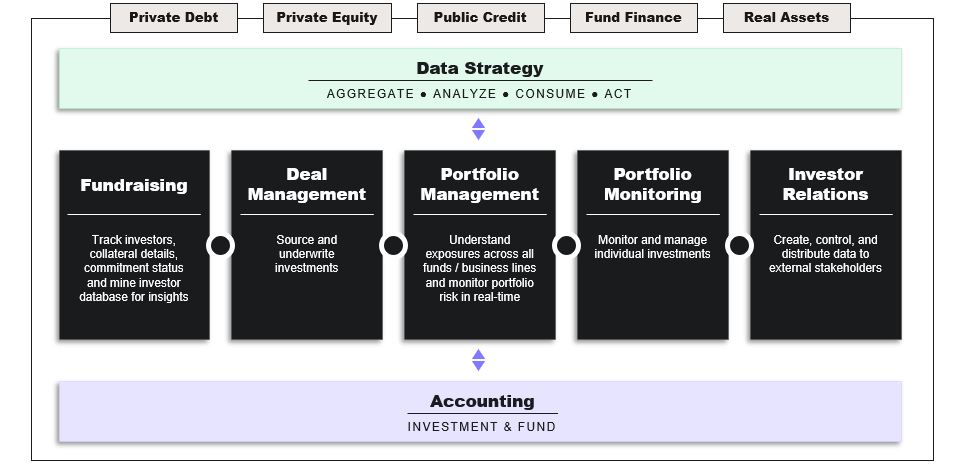964x476 pixels.
Task: Open the Investor Relations card
Action: click(x=826, y=245)
